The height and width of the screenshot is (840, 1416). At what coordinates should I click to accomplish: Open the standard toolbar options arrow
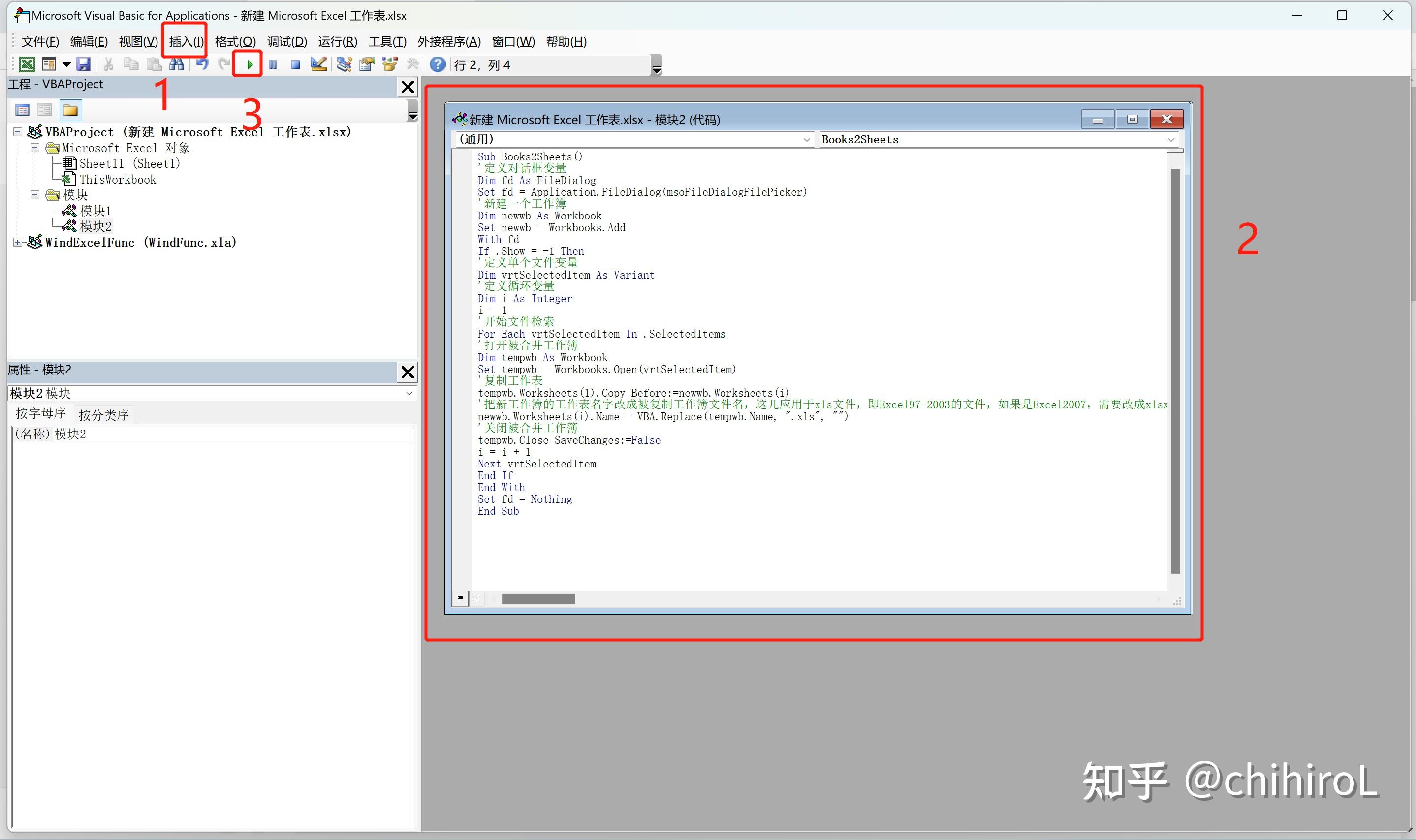[x=656, y=65]
